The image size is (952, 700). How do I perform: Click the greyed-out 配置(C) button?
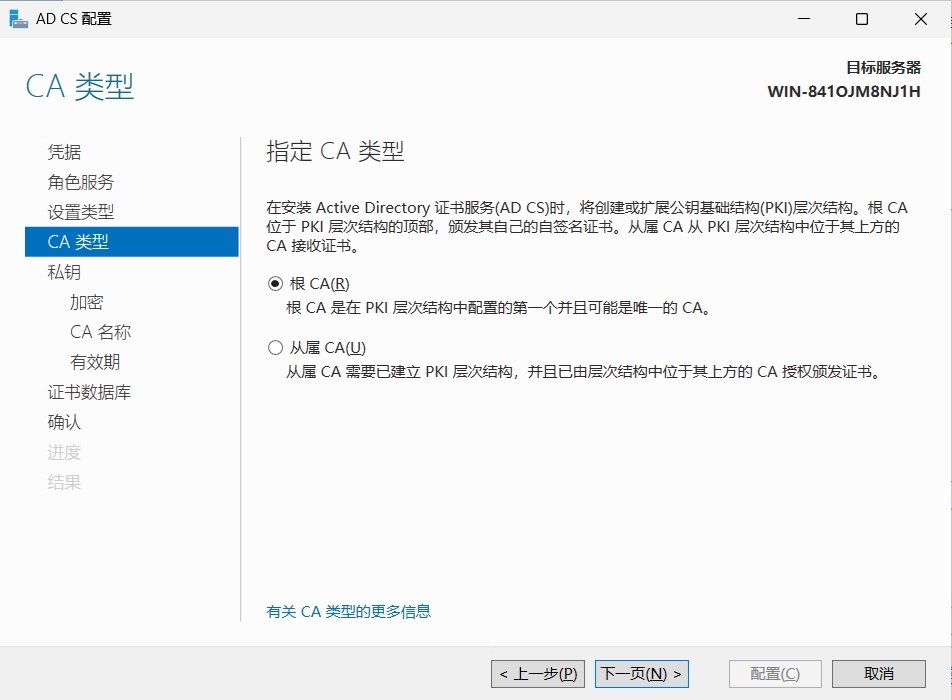coord(775,674)
